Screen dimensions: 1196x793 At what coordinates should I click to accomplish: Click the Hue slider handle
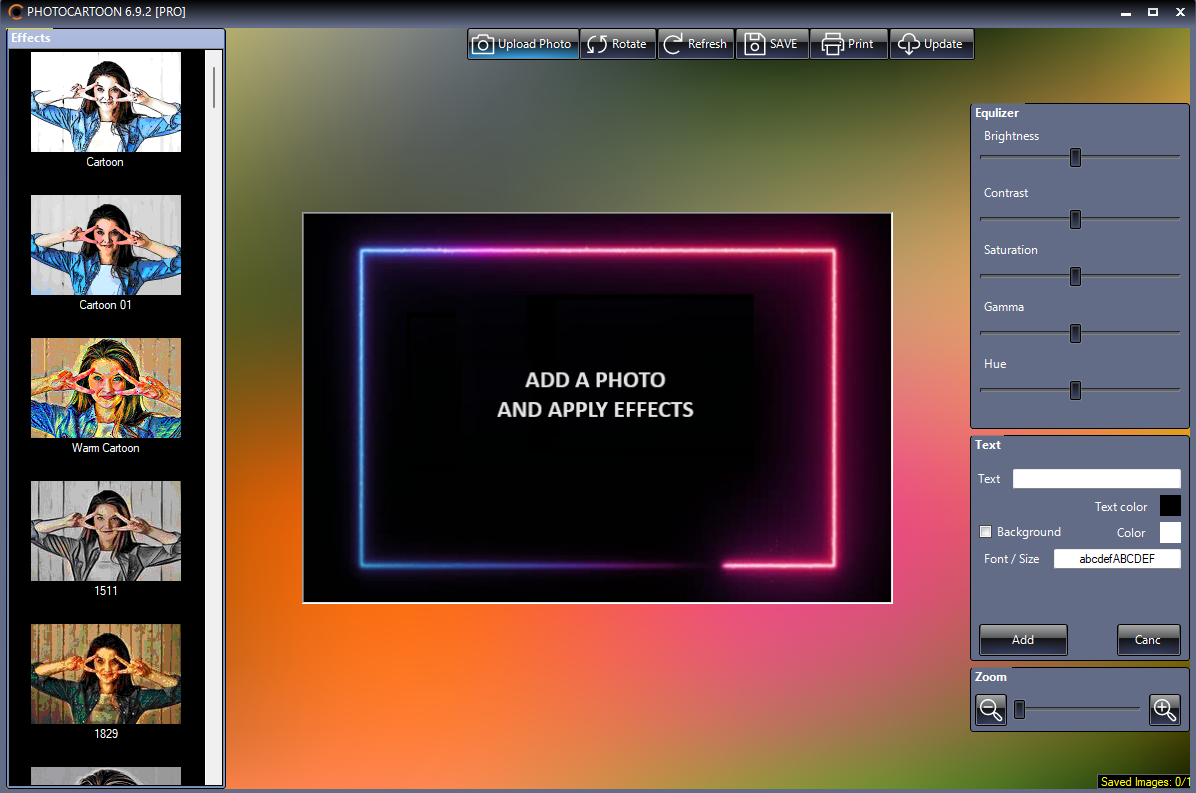(x=1075, y=390)
